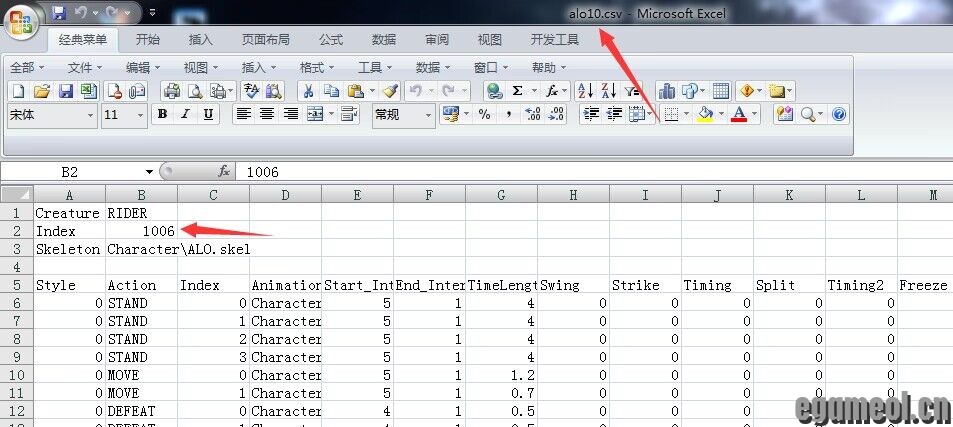Toggle Italic formatting
The width and height of the screenshot is (953, 427).
pos(185,115)
